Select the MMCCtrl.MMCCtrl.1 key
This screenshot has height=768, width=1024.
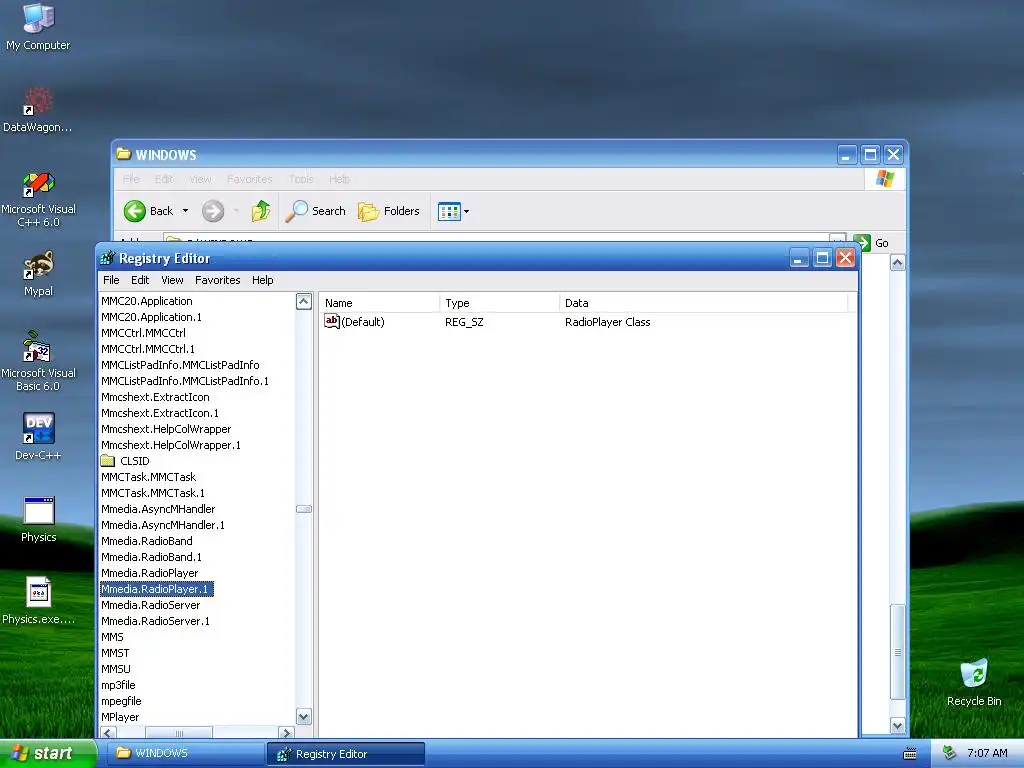(148, 349)
